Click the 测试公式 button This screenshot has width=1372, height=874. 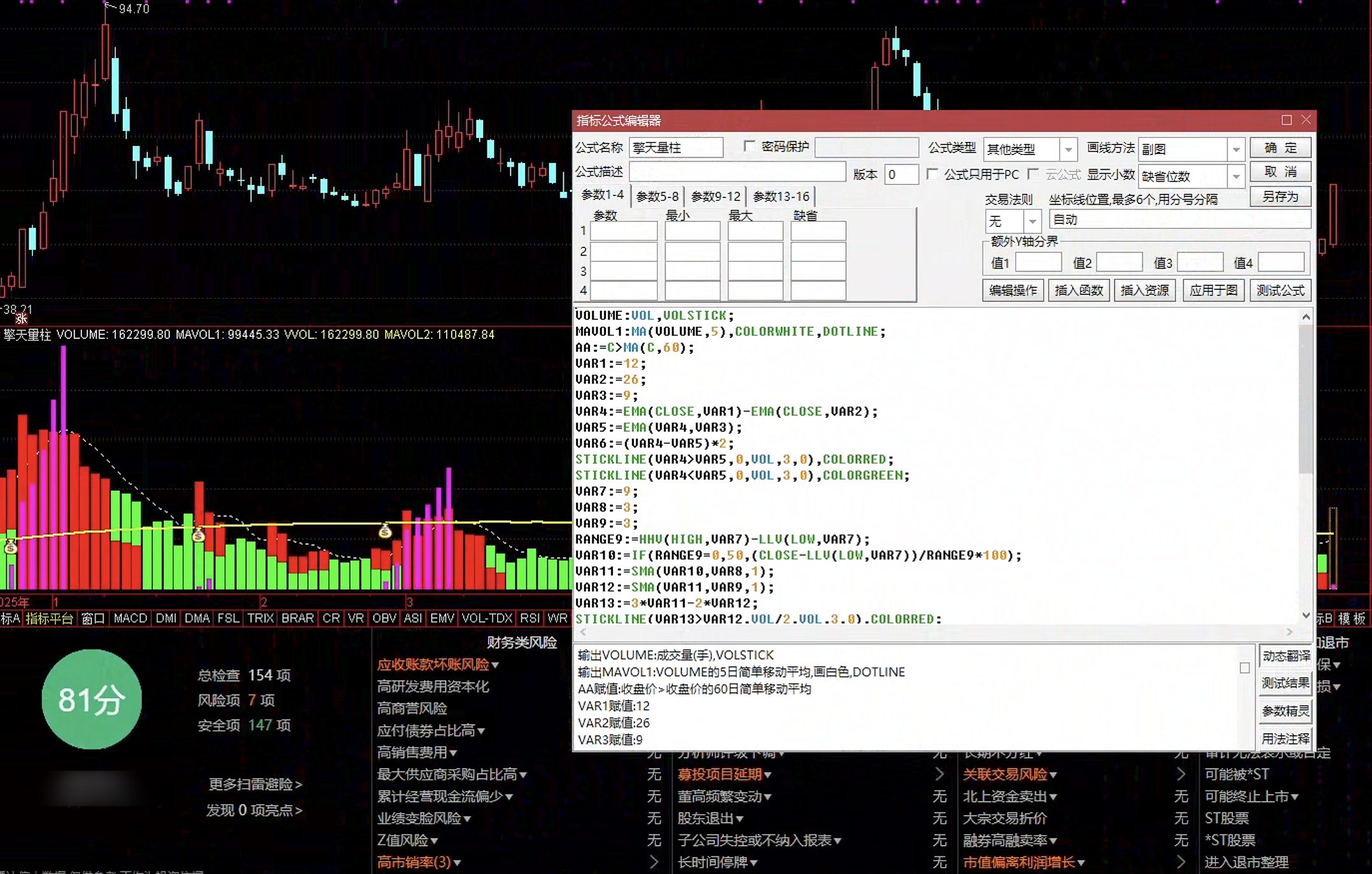(x=1280, y=291)
